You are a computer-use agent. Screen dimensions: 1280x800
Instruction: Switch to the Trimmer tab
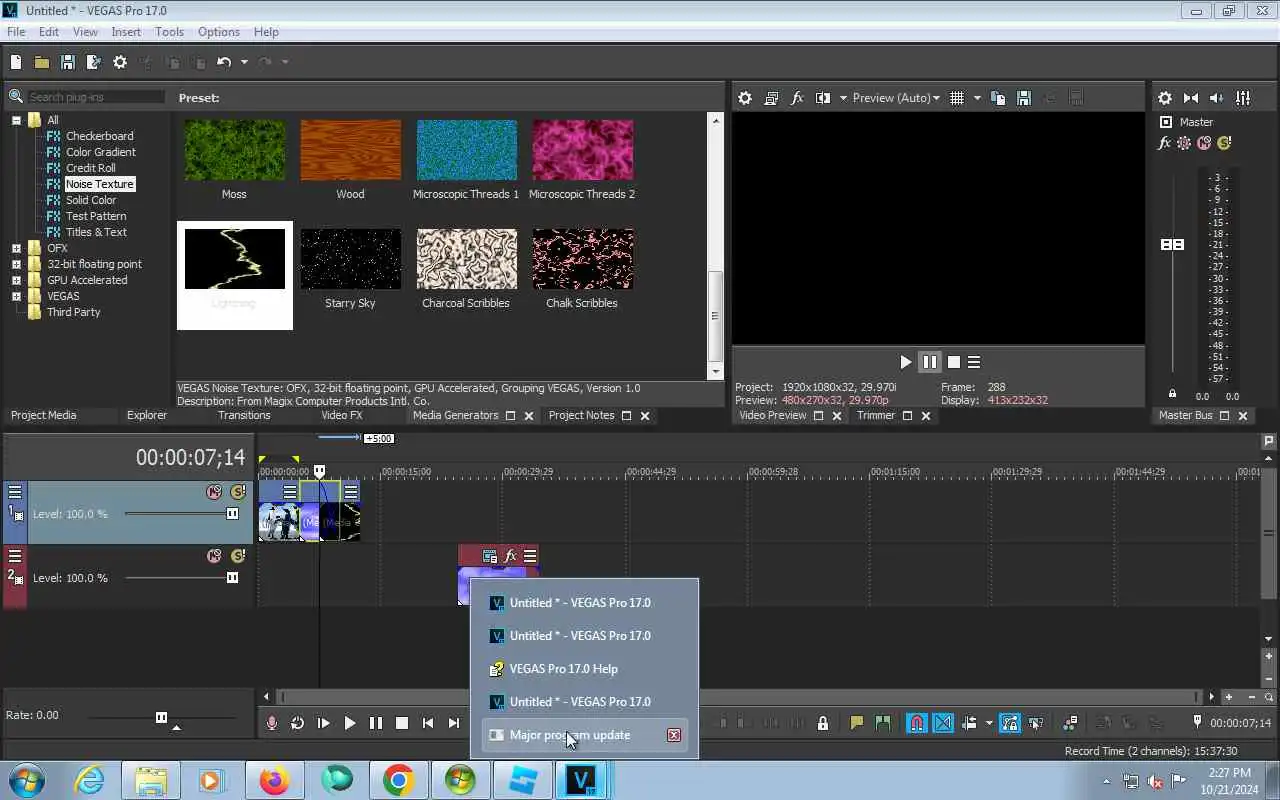point(876,415)
